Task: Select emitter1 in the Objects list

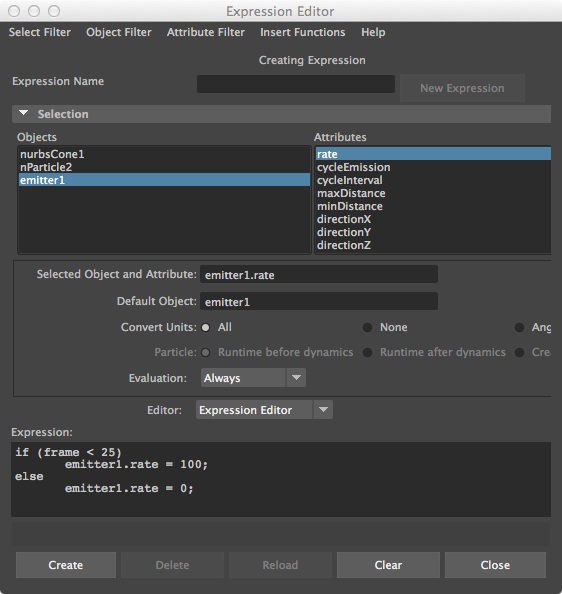Action: (x=164, y=180)
